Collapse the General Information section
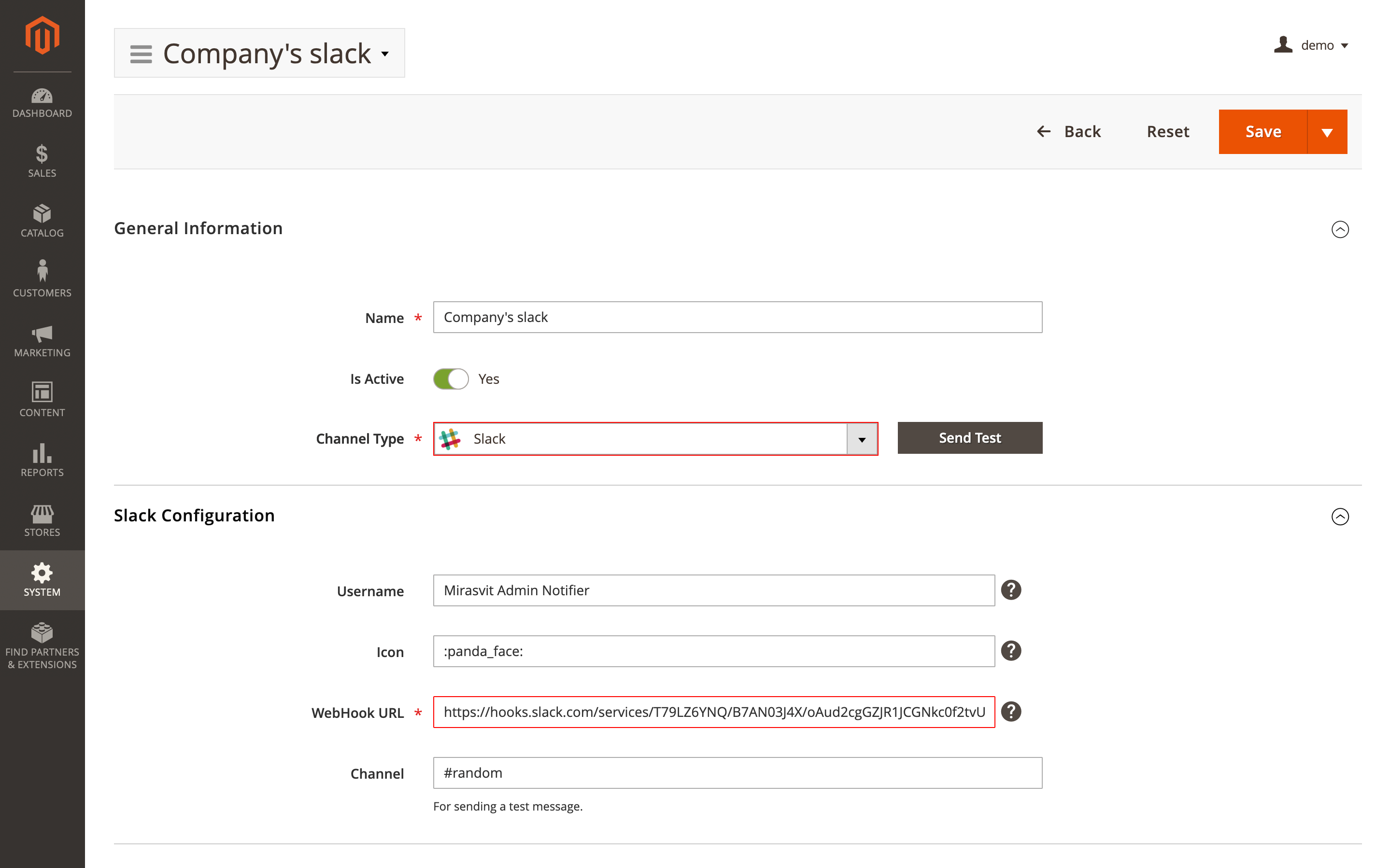Viewport: 1390px width, 868px height. tap(1341, 229)
